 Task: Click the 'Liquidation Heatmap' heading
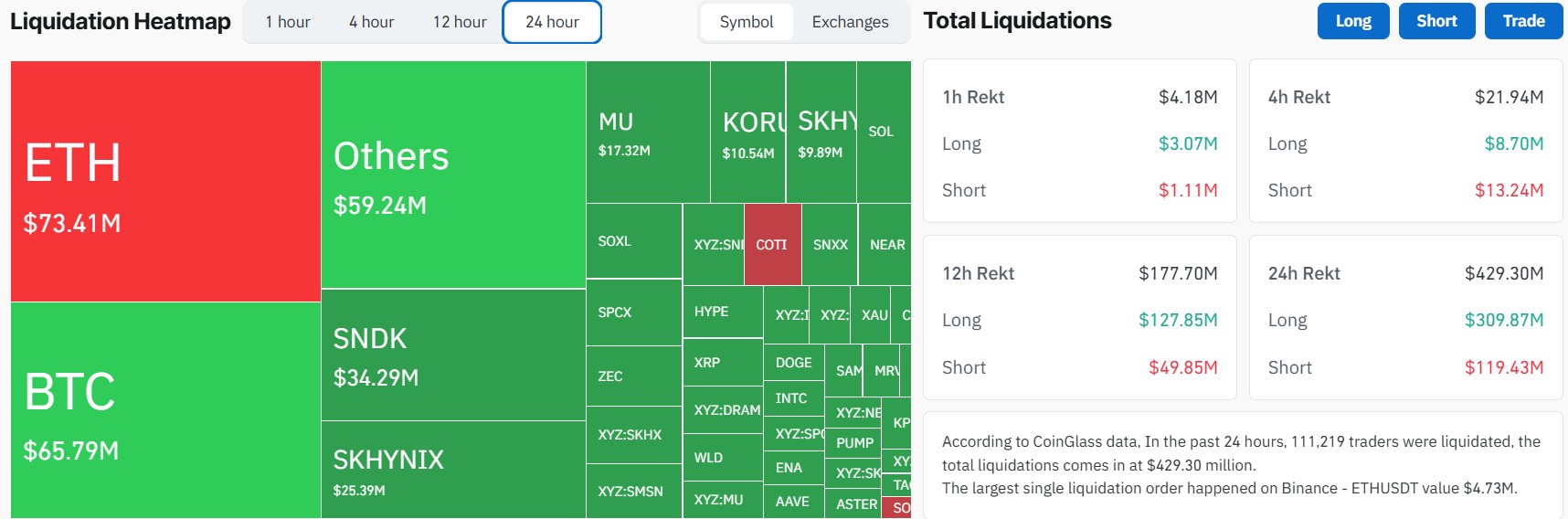pyautogui.click(x=120, y=22)
